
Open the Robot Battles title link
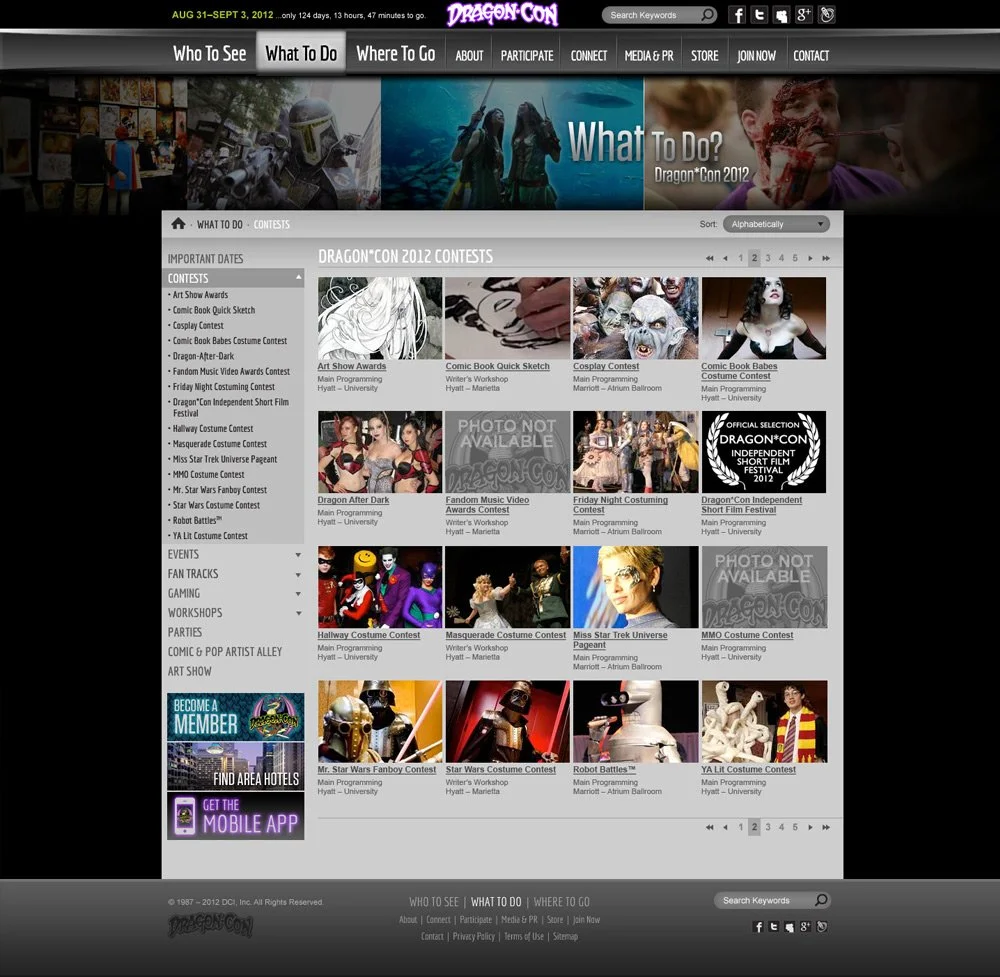click(604, 770)
